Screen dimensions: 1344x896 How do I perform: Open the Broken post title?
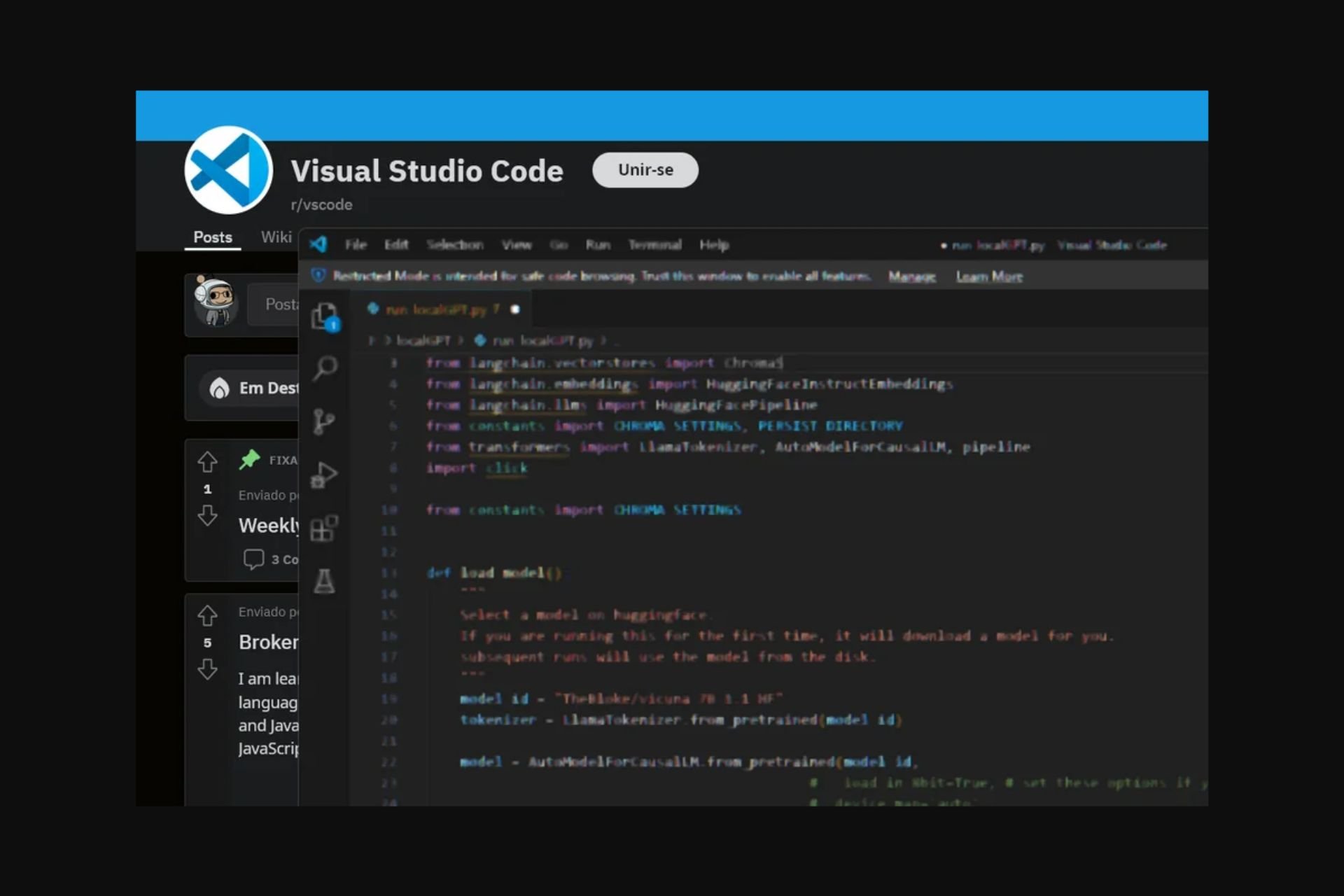point(269,642)
